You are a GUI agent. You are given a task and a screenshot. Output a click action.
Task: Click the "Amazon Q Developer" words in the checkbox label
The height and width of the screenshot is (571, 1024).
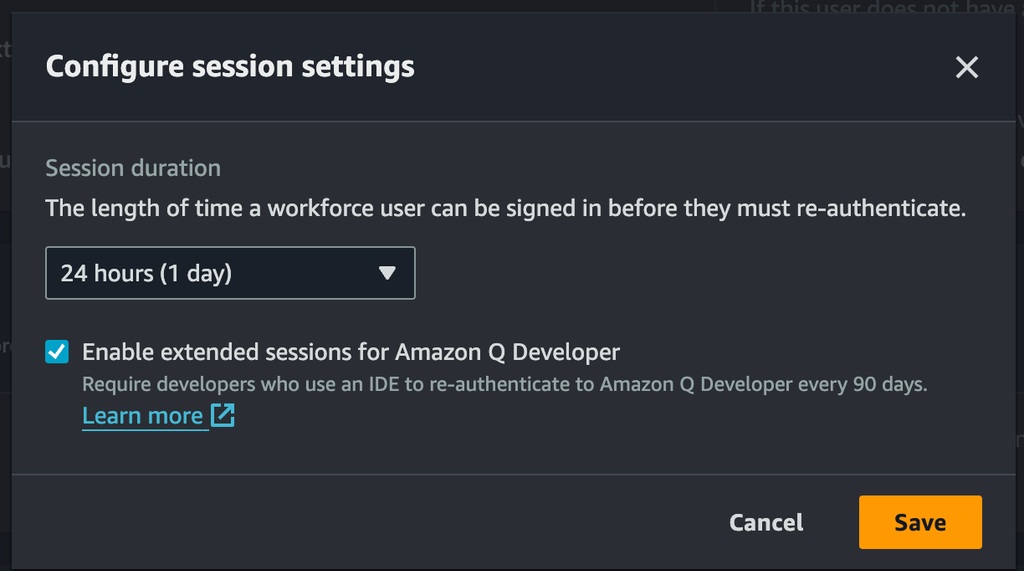point(508,352)
